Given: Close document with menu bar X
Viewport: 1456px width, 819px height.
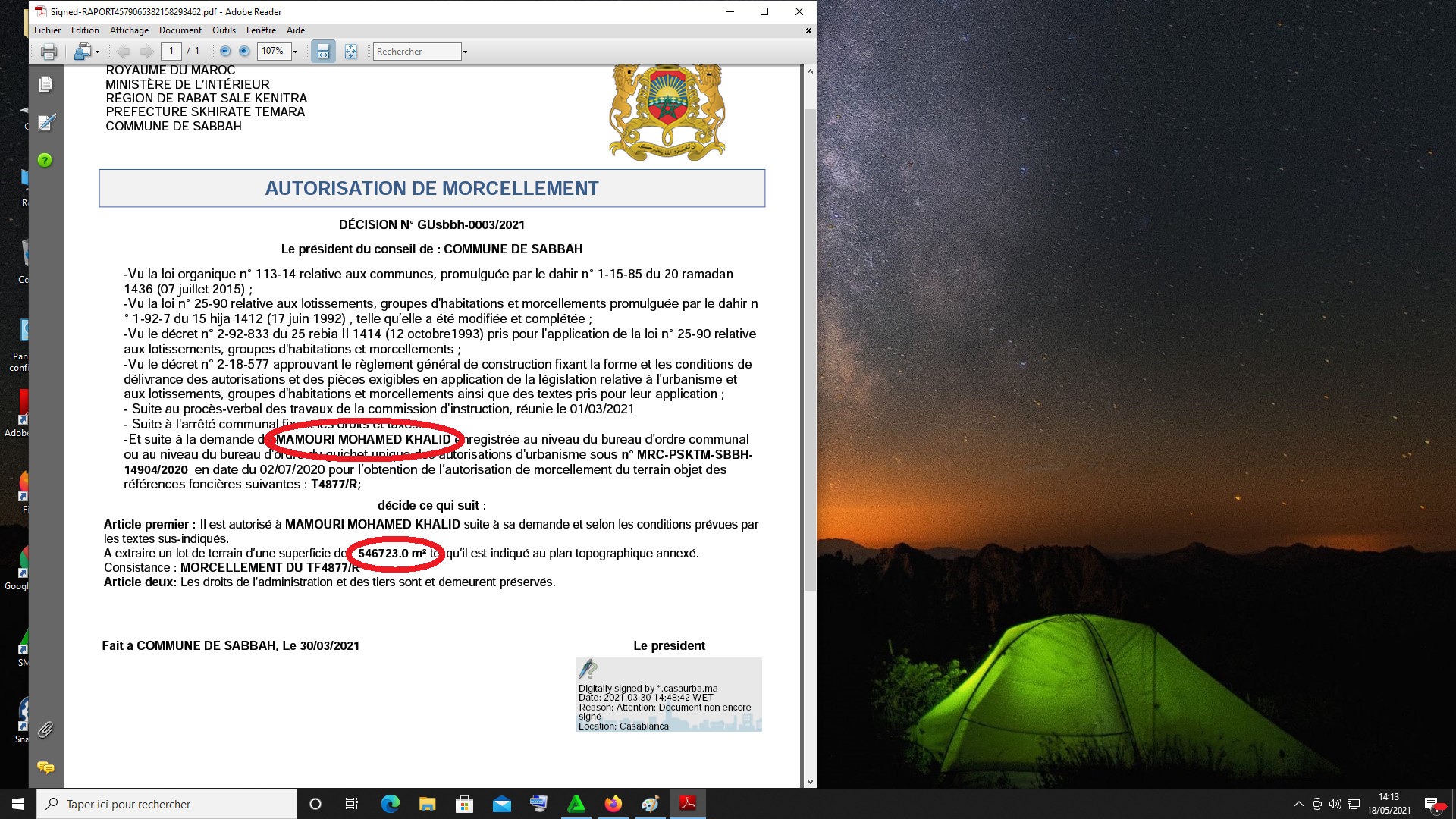Looking at the screenshot, I should click(x=808, y=31).
